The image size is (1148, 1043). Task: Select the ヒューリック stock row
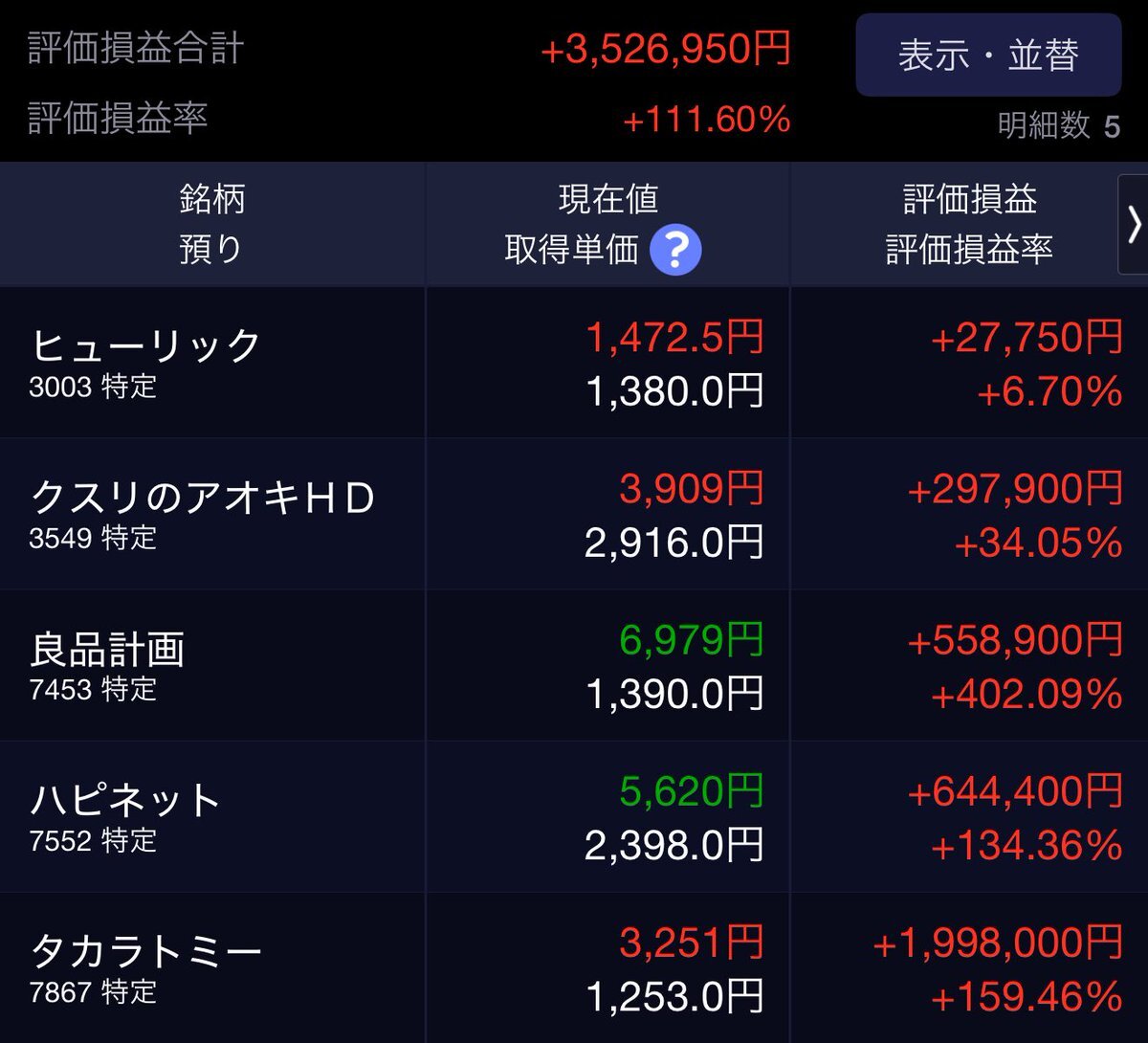(x=574, y=363)
